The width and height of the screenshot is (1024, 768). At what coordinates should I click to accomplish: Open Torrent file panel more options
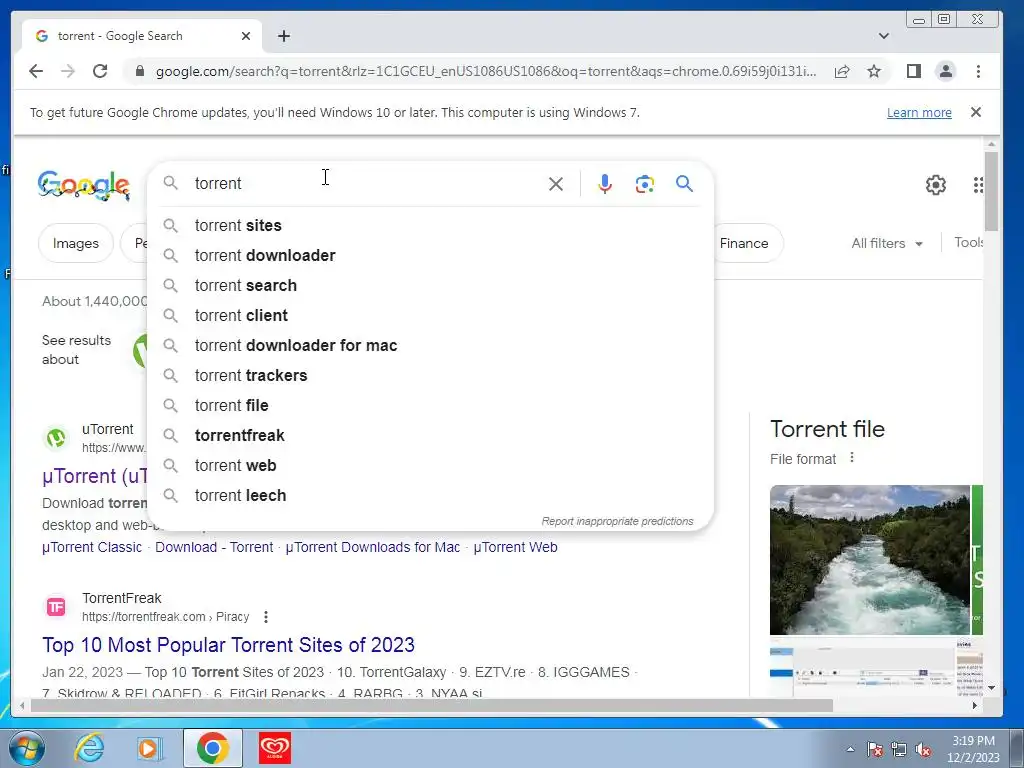(x=852, y=458)
